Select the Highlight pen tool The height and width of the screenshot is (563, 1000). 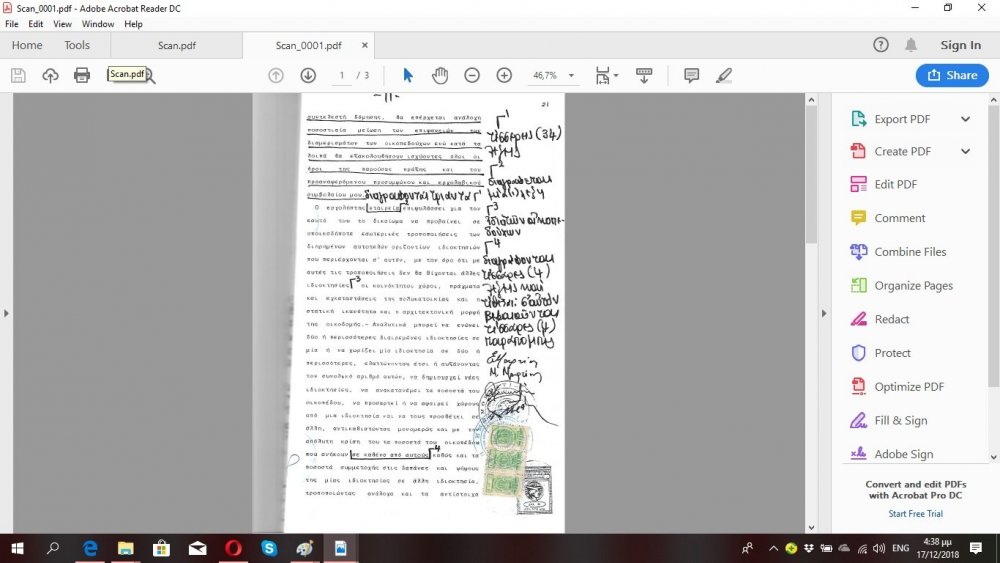(724, 75)
